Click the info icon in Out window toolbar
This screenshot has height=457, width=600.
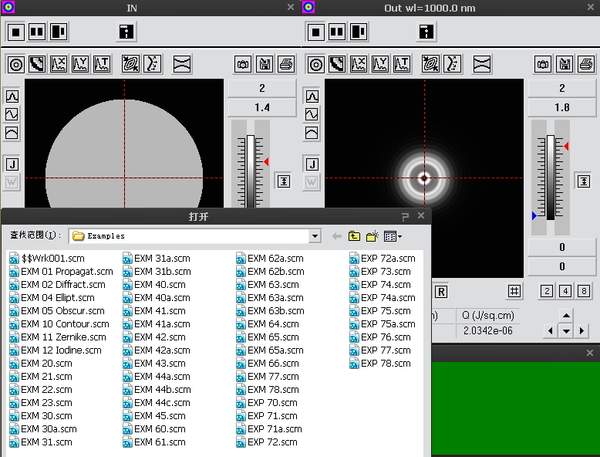(x=427, y=31)
